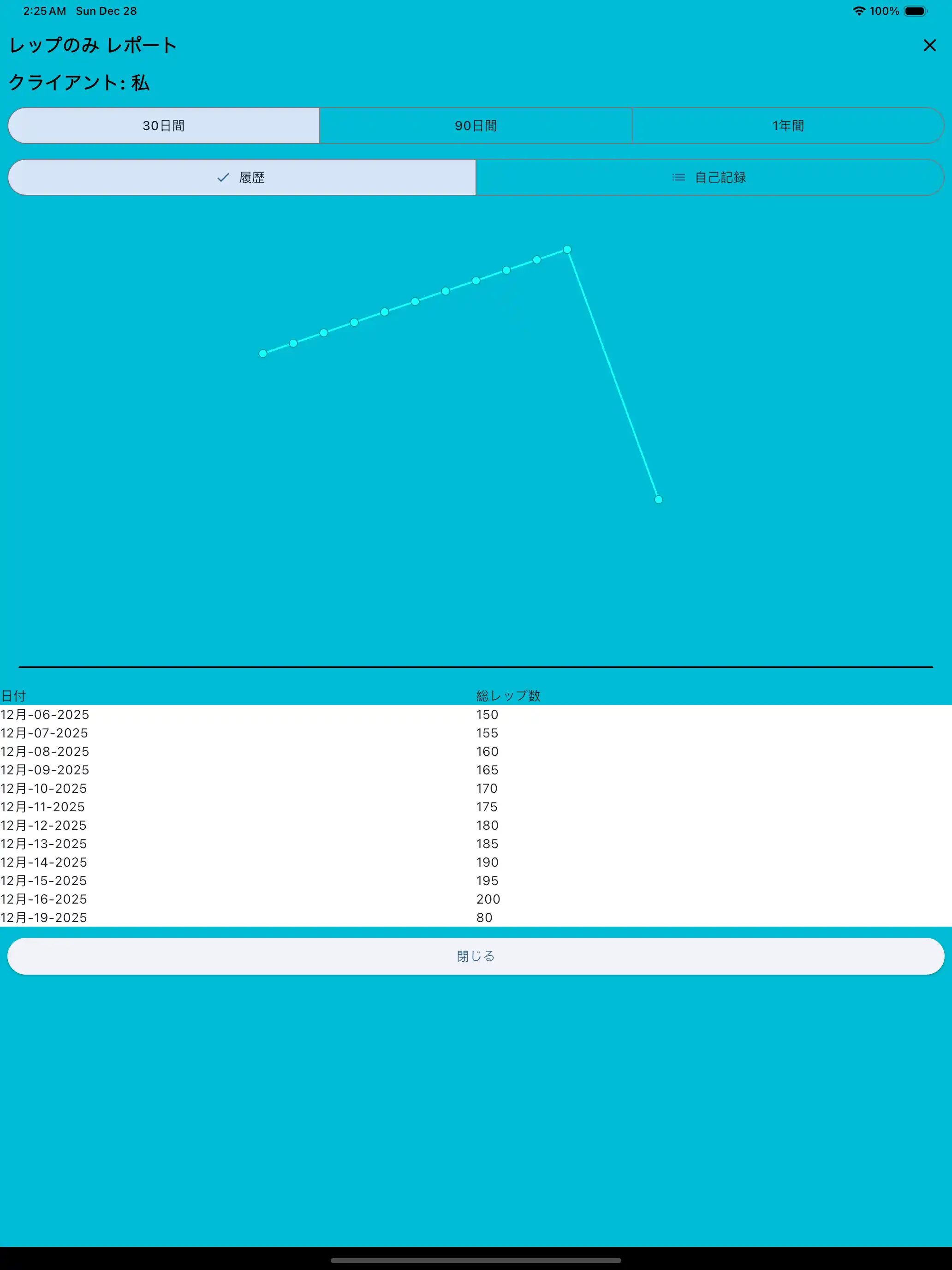The image size is (952, 1270).
Task: Click the lowest chart point at far right
Action: pyautogui.click(x=658, y=499)
